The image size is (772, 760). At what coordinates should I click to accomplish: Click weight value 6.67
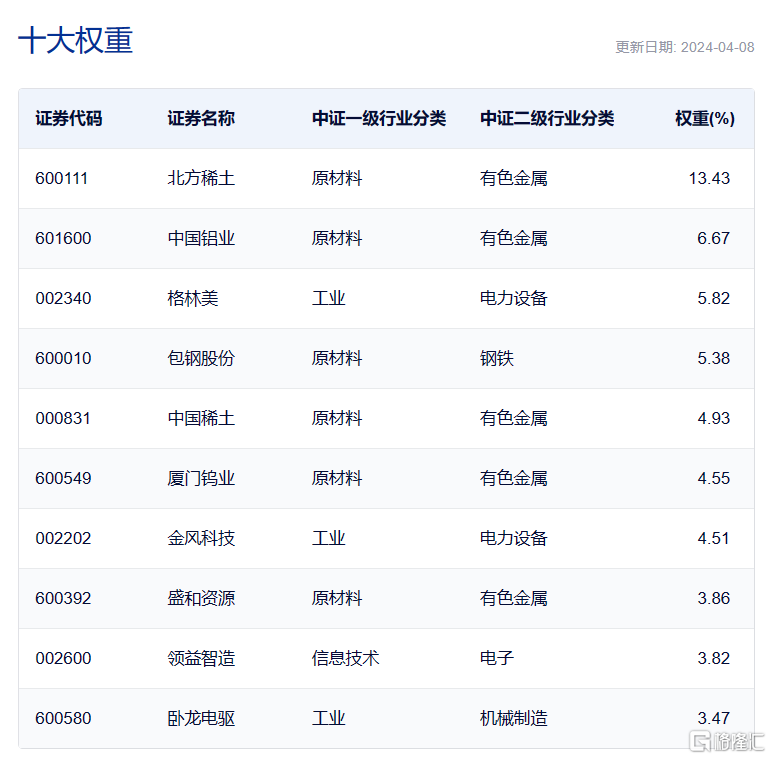(x=713, y=238)
